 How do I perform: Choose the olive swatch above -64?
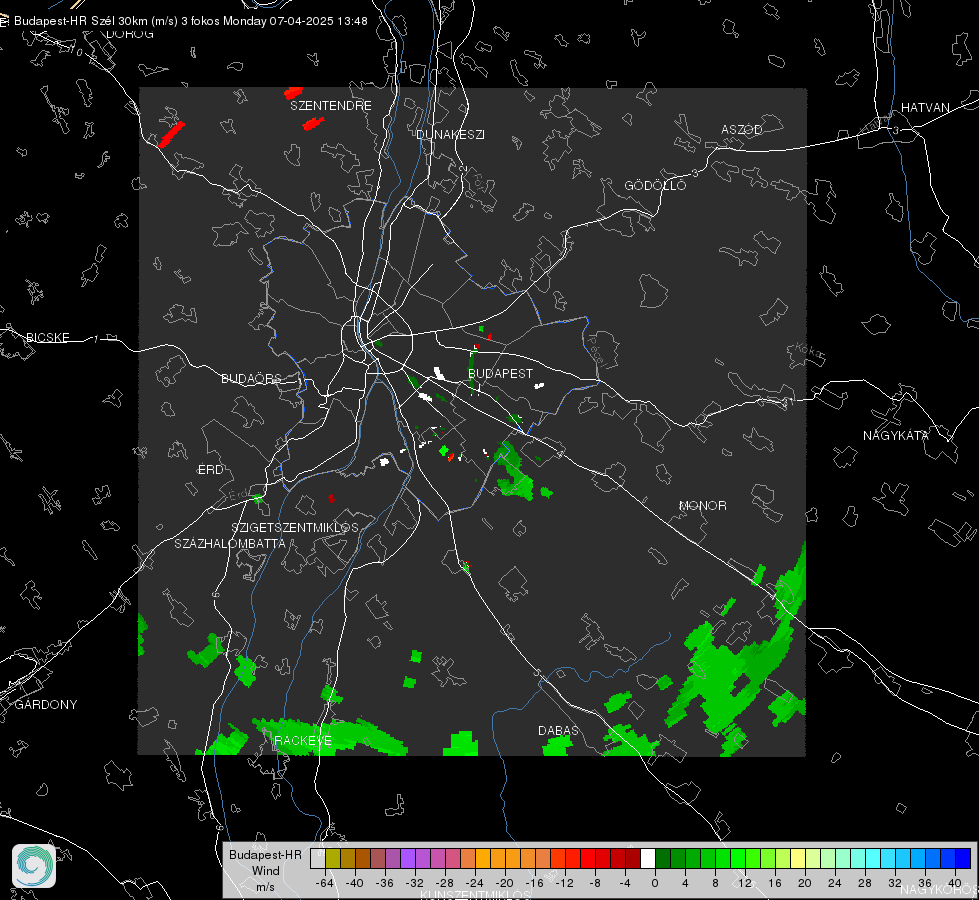(x=333, y=859)
